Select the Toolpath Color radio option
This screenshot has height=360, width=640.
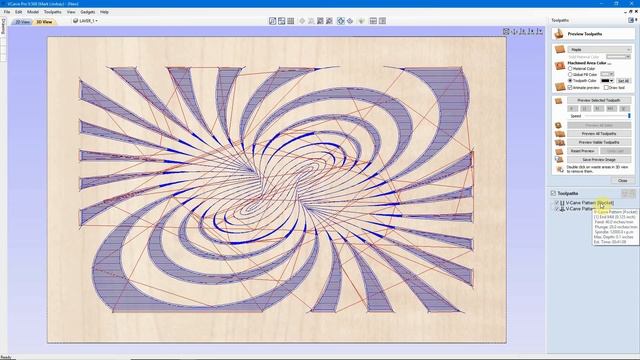[x=570, y=81]
